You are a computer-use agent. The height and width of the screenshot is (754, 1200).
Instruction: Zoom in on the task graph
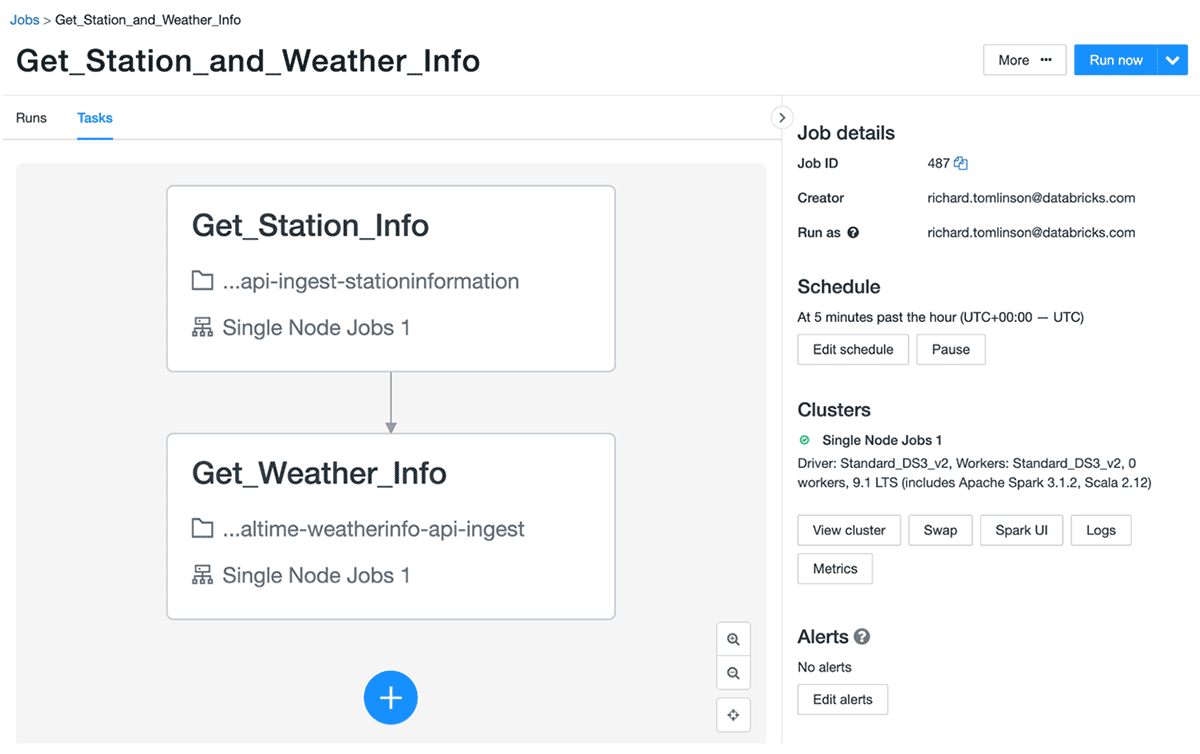click(x=733, y=639)
